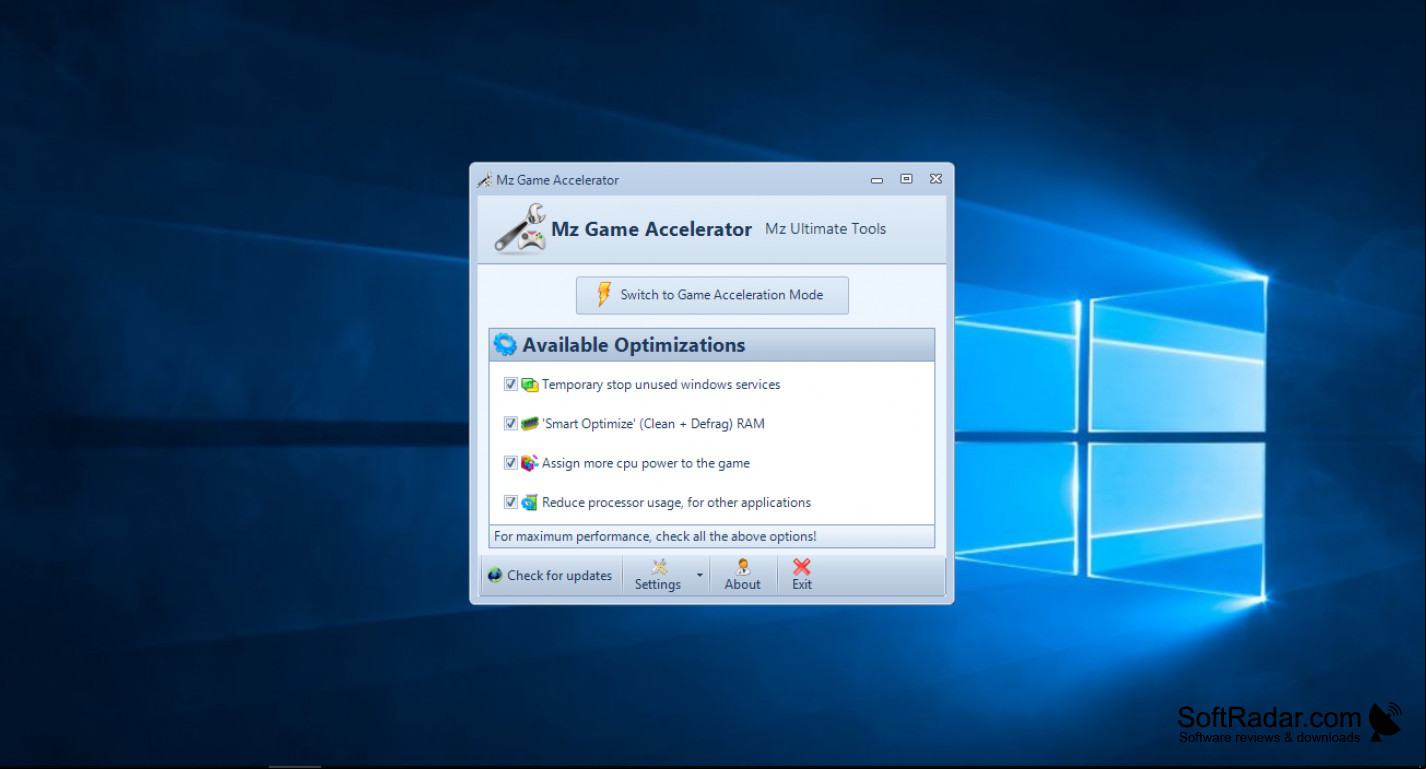Viewport: 1426px width, 769px height.
Task: Close the Mz Game Accelerator window
Action: click(x=936, y=179)
